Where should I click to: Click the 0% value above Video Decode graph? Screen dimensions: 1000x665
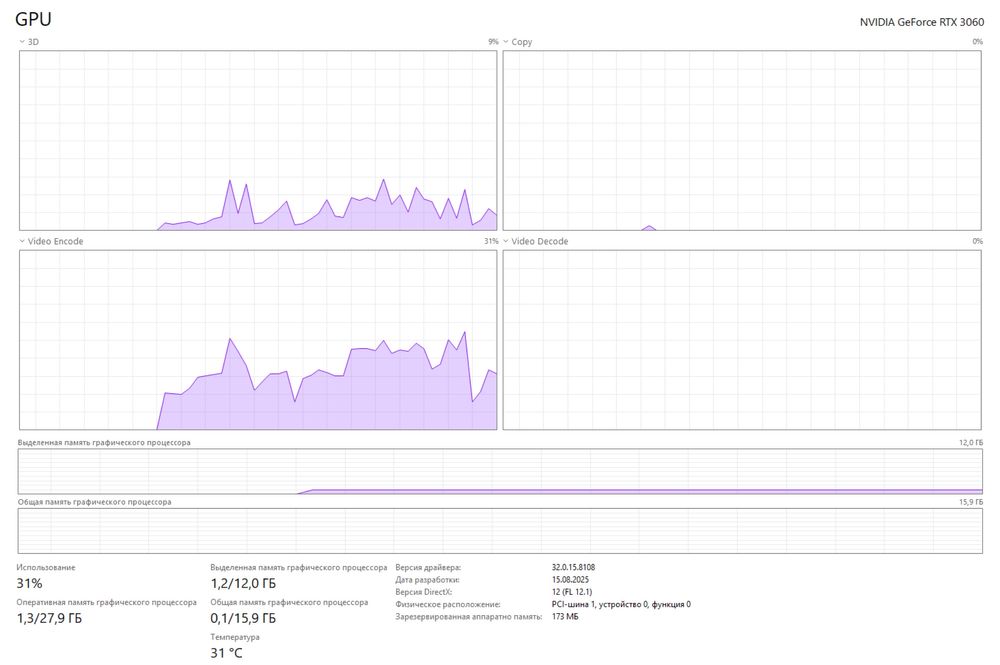[978, 242]
